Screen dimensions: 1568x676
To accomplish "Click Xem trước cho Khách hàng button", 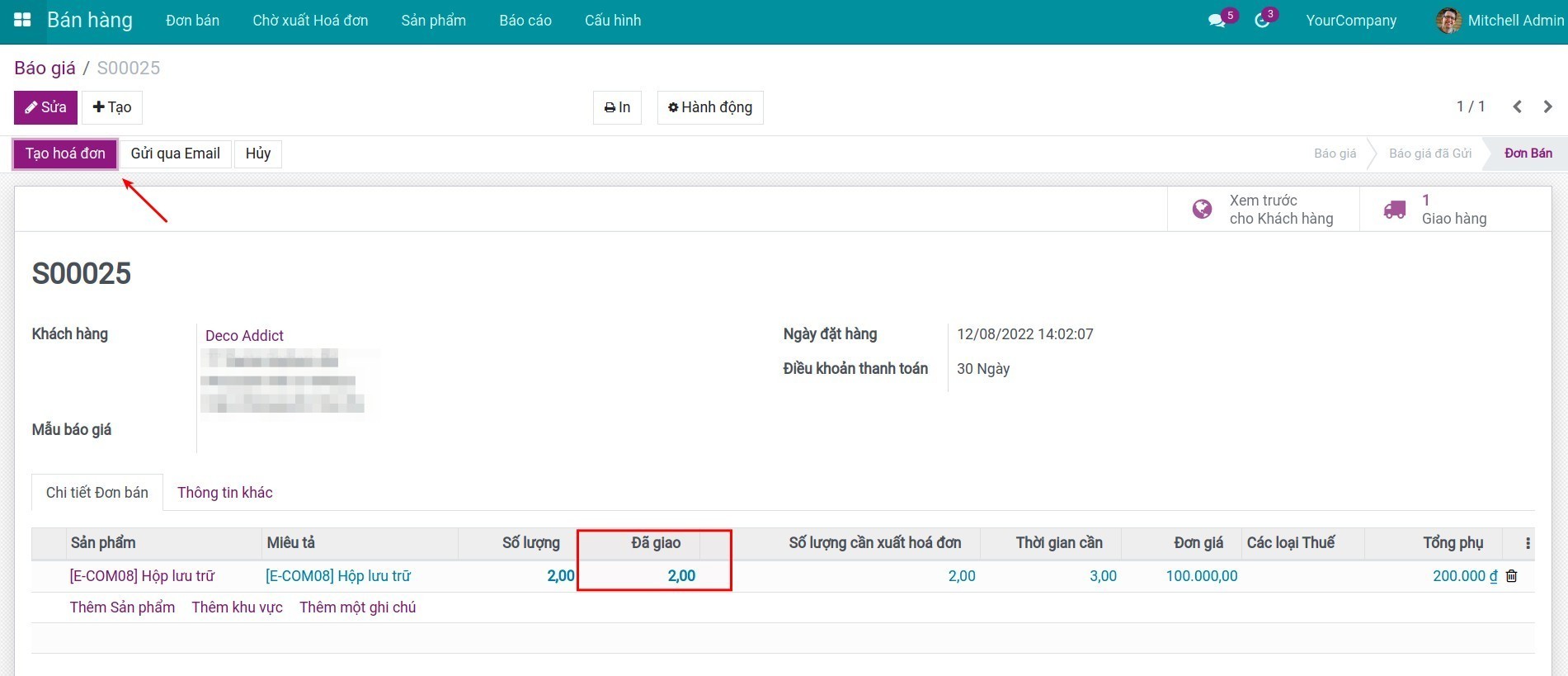I will click(x=1264, y=210).
